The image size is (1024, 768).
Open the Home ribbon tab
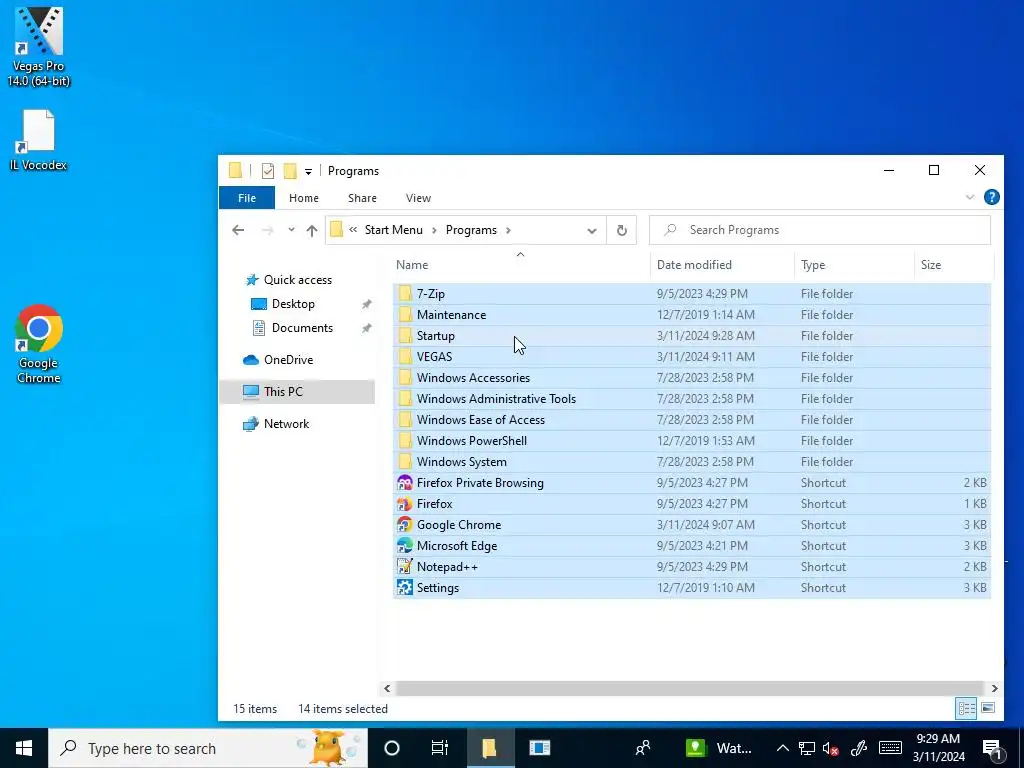[304, 198]
